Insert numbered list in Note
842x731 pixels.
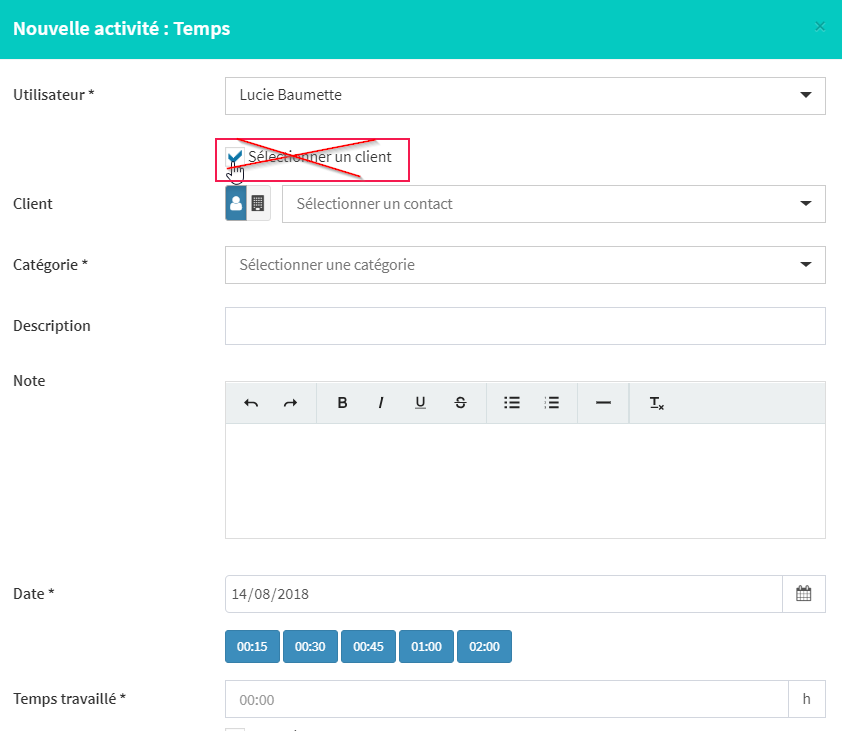click(551, 403)
